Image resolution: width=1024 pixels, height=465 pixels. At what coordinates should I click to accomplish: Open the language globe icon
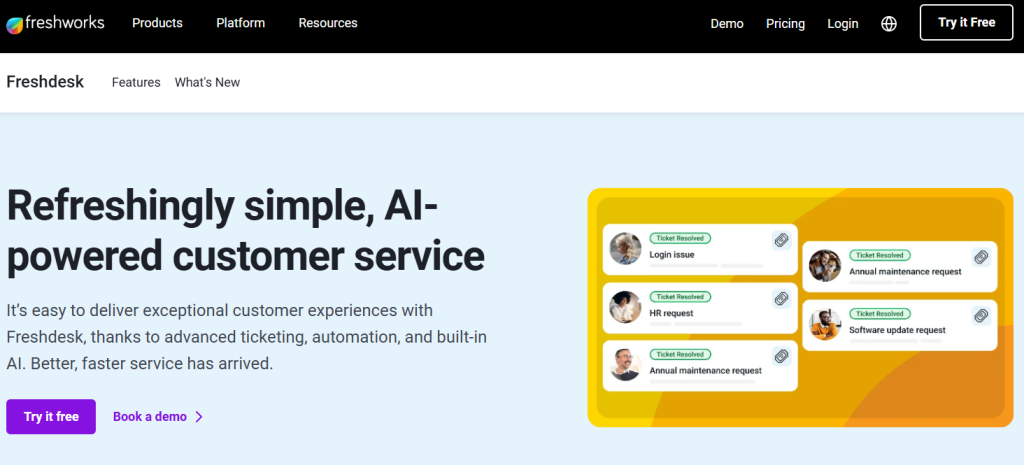[x=889, y=24]
